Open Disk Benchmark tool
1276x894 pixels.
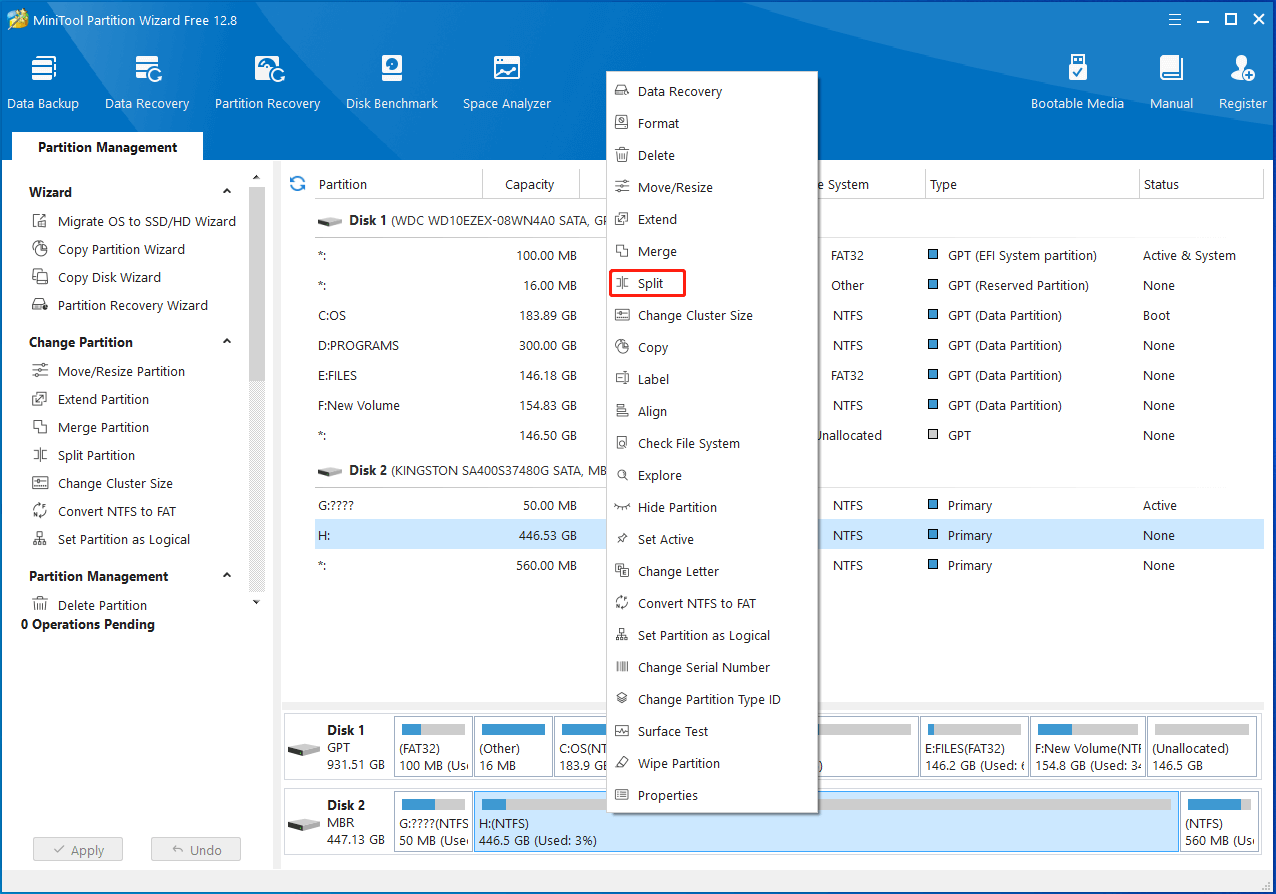pos(392,69)
